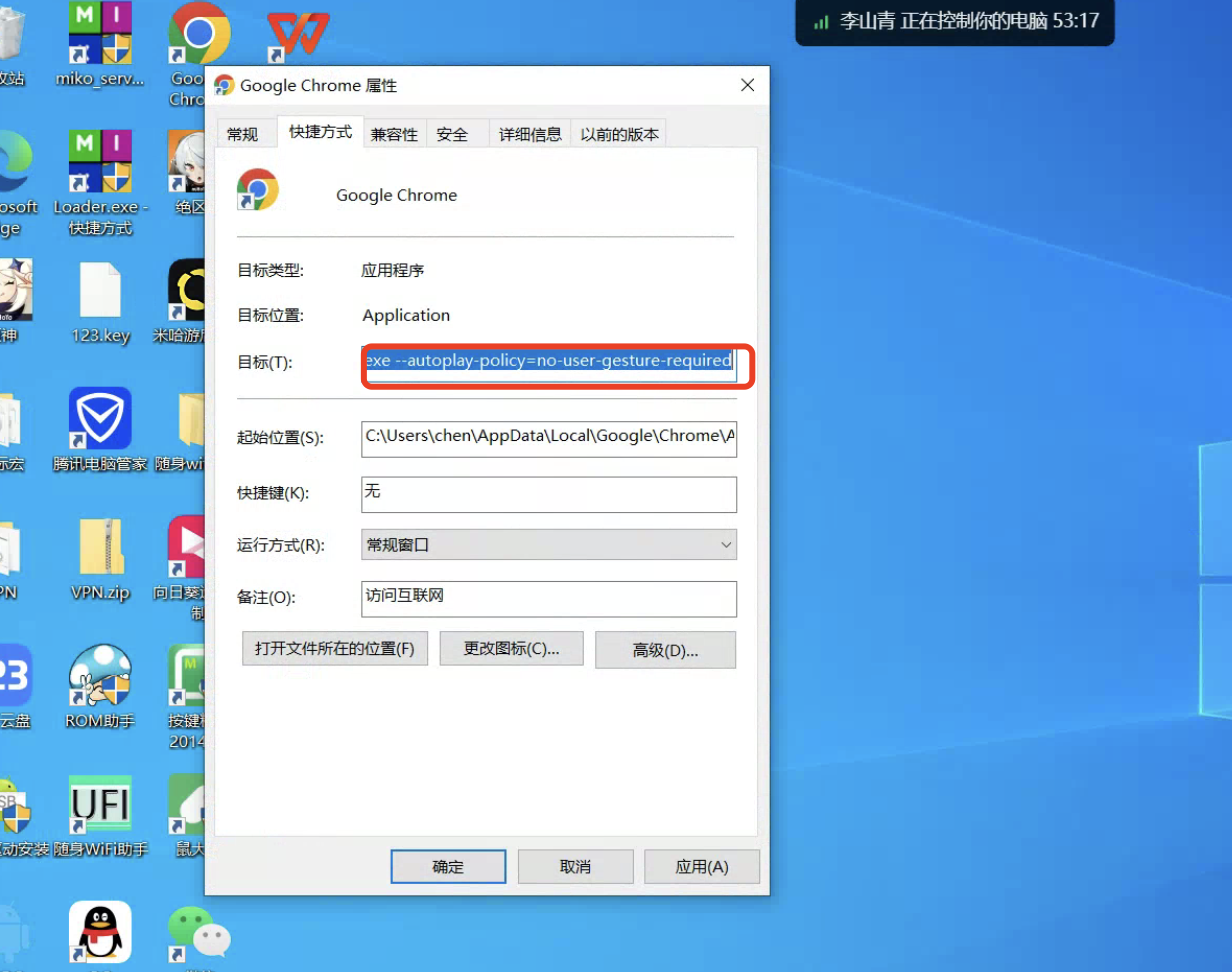The width and height of the screenshot is (1232, 972).
Task: Open the 以前的版本 tab
Action: (620, 134)
